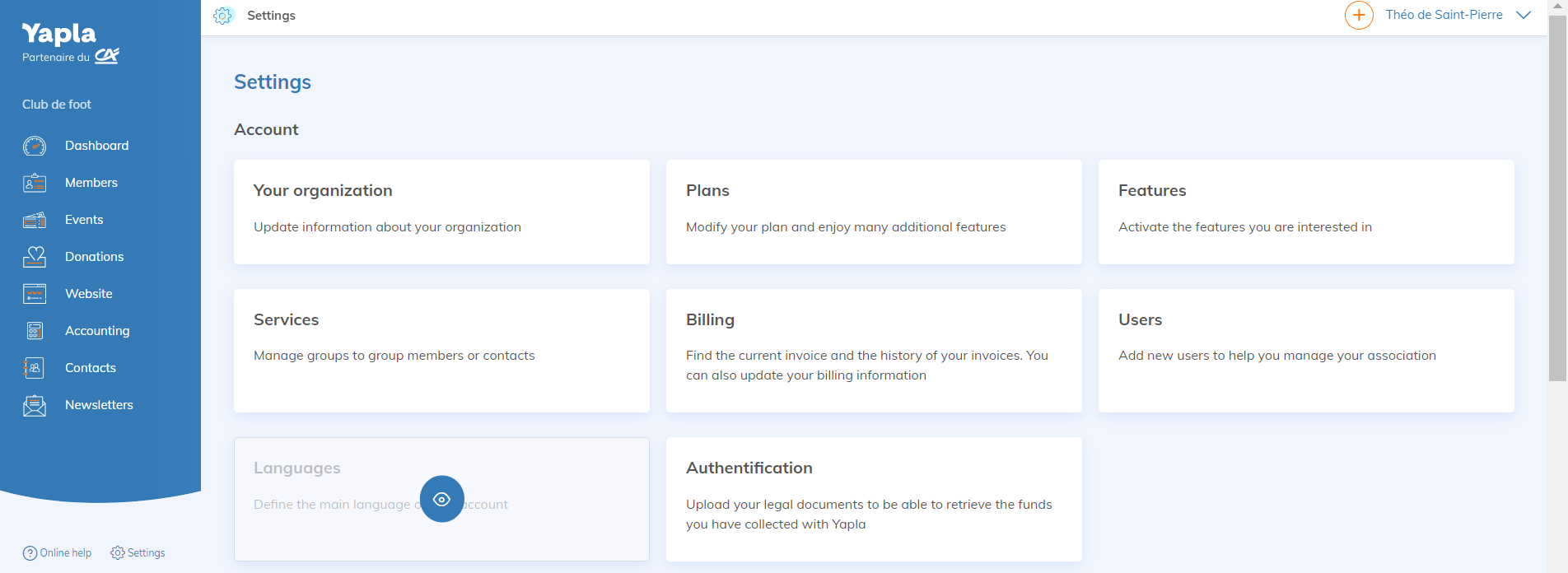Open Members via its ID card icon
Screen dimensions: 1568x573
35,183
